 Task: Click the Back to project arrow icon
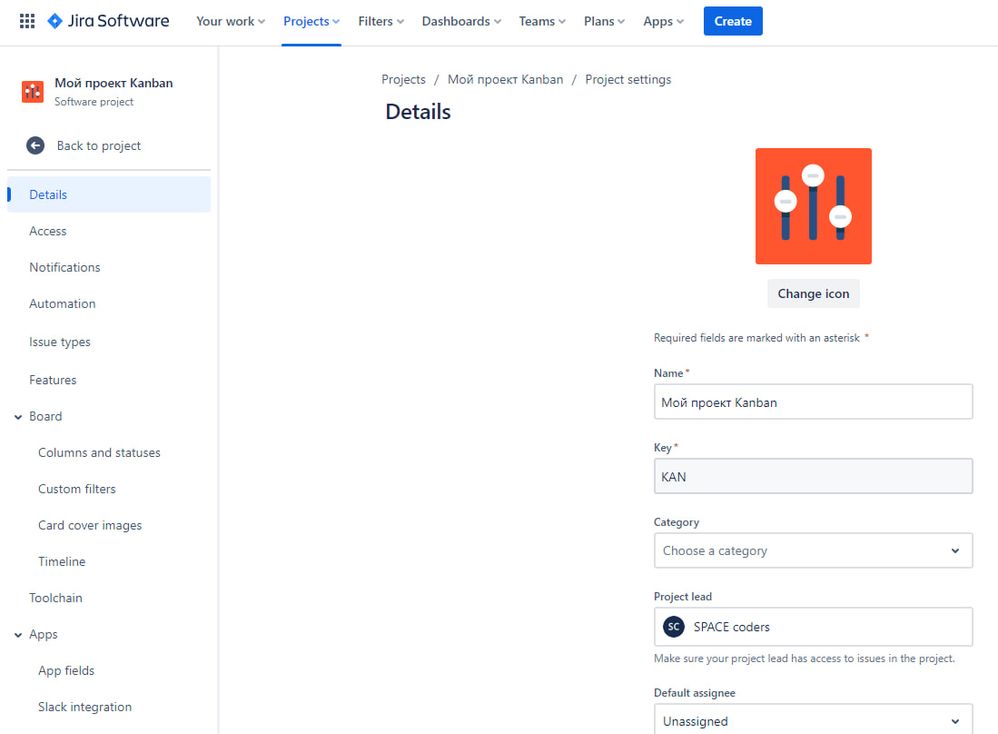pyautogui.click(x=36, y=146)
